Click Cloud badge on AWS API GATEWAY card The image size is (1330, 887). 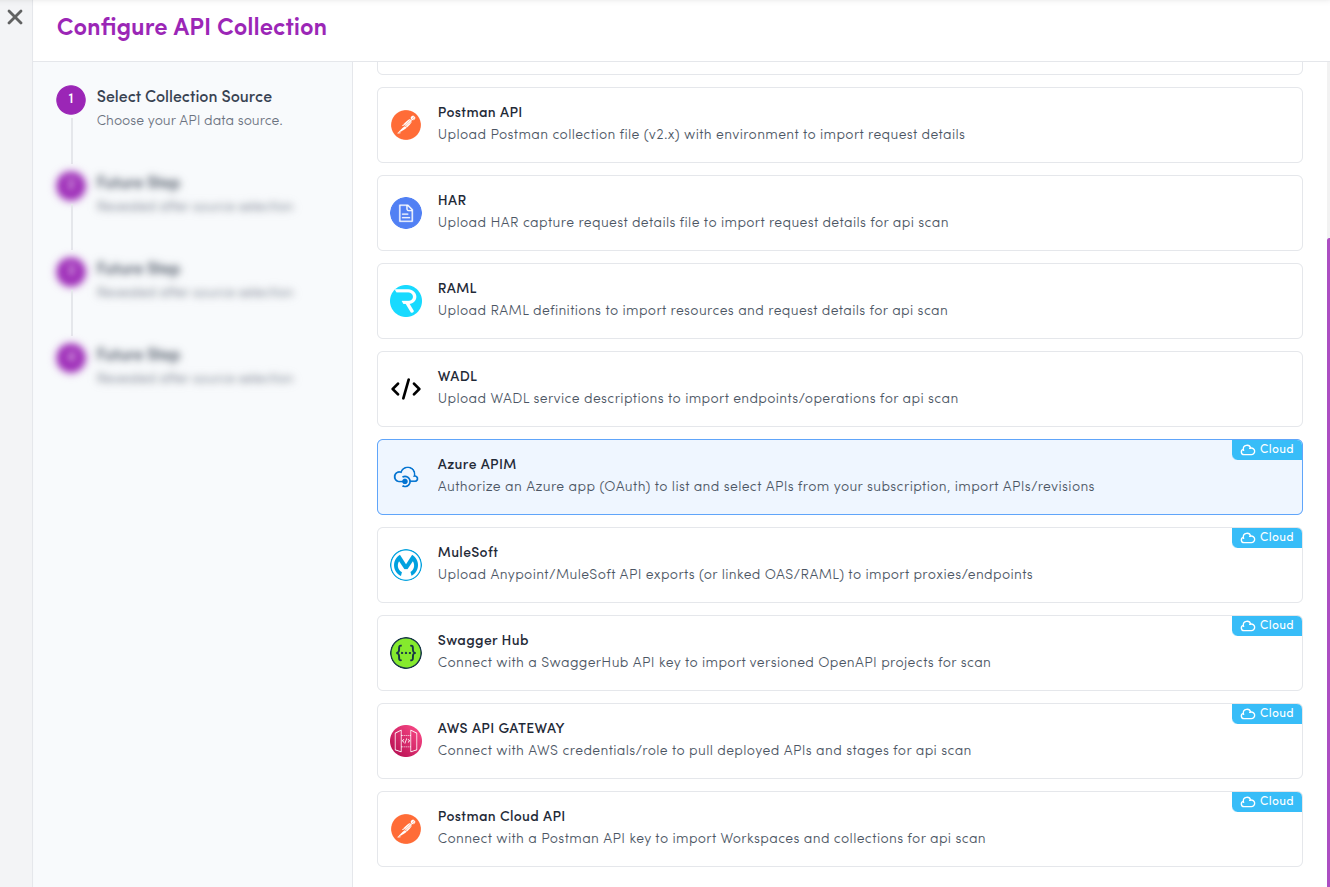pos(1267,713)
